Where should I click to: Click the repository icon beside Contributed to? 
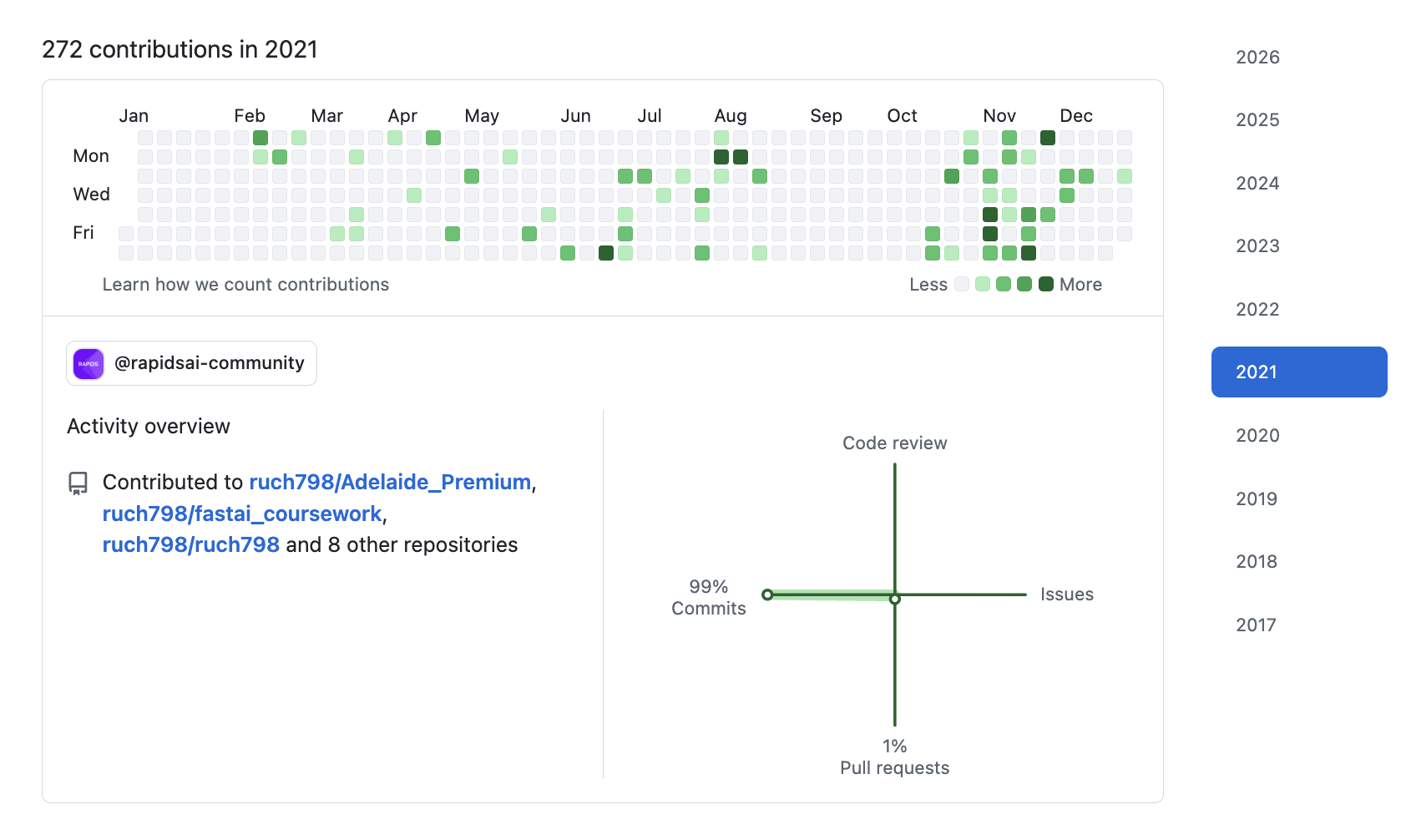point(78,483)
